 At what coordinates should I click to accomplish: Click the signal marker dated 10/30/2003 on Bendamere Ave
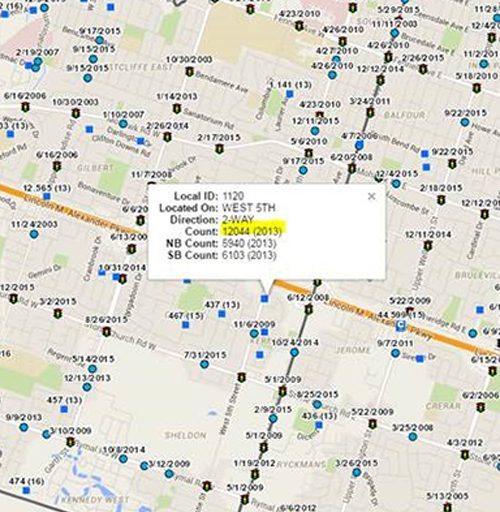click(189, 71)
